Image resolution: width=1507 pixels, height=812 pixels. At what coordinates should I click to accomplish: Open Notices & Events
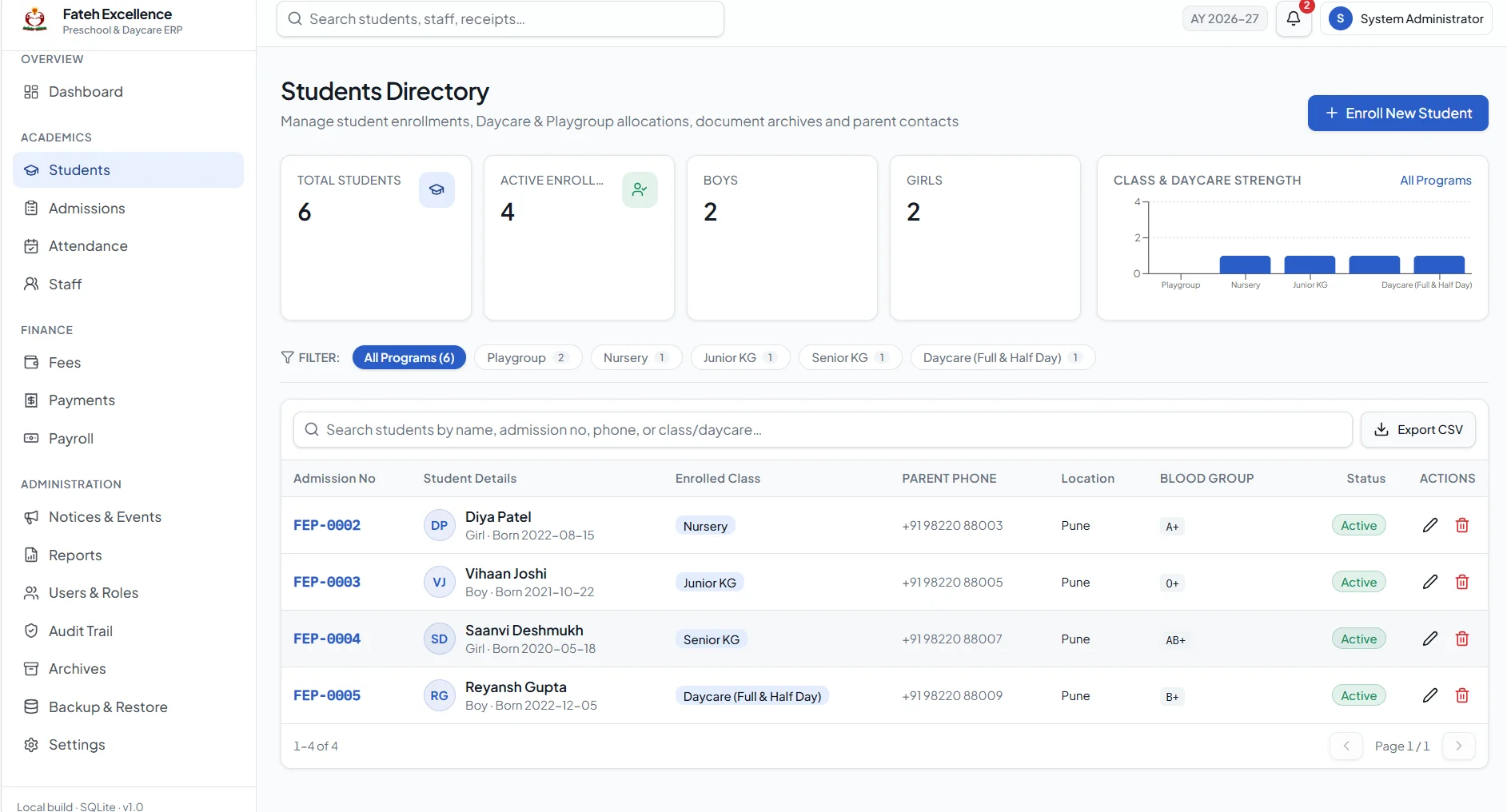(x=128, y=517)
